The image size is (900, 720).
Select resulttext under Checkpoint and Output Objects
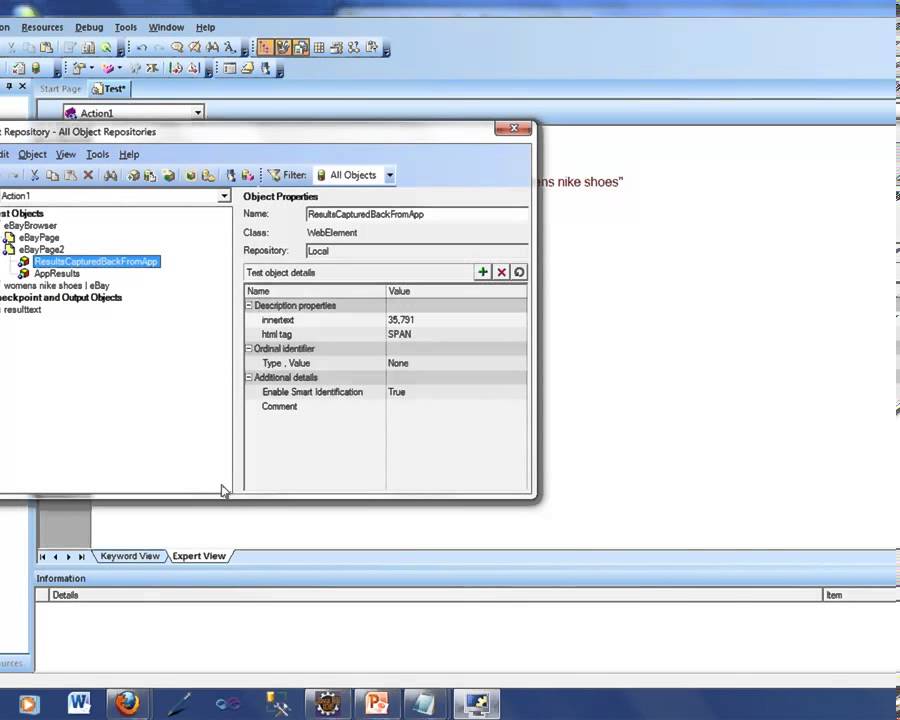pyautogui.click(x=22, y=309)
